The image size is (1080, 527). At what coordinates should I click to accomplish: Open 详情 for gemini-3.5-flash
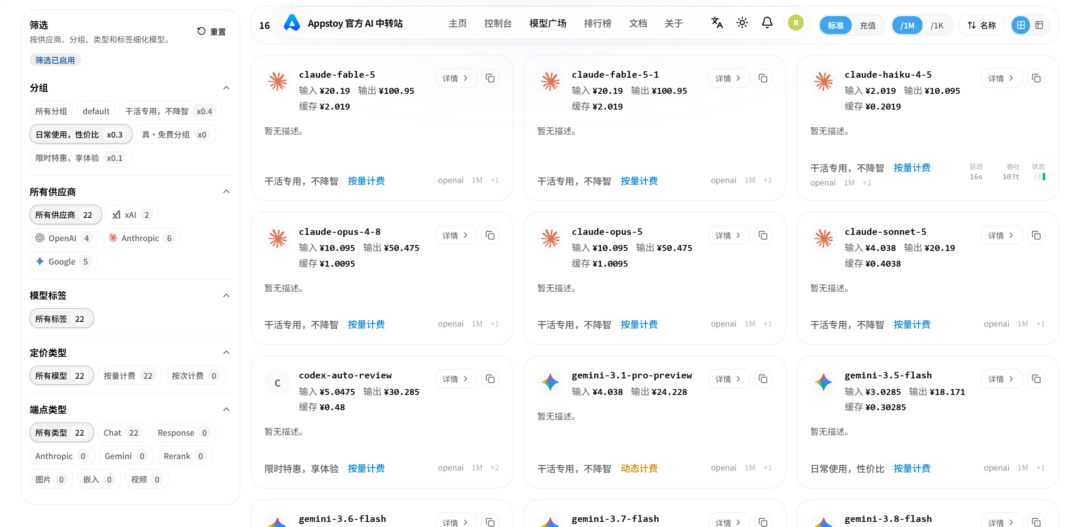(x=1001, y=379)
